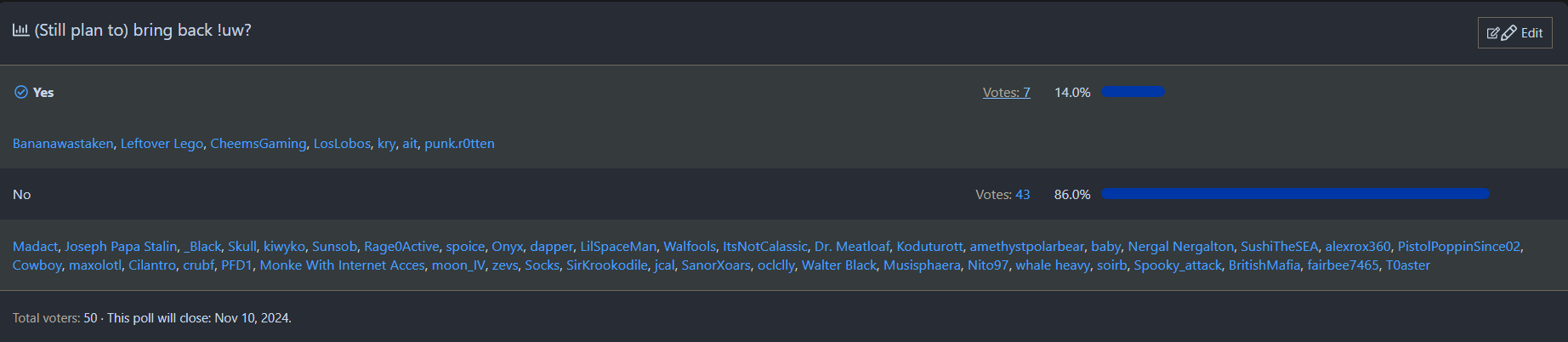Click the Yes 14.0% progress bar
Image resolution: width=1568 pixels, height=342 pixels.
click(1133, 92)
